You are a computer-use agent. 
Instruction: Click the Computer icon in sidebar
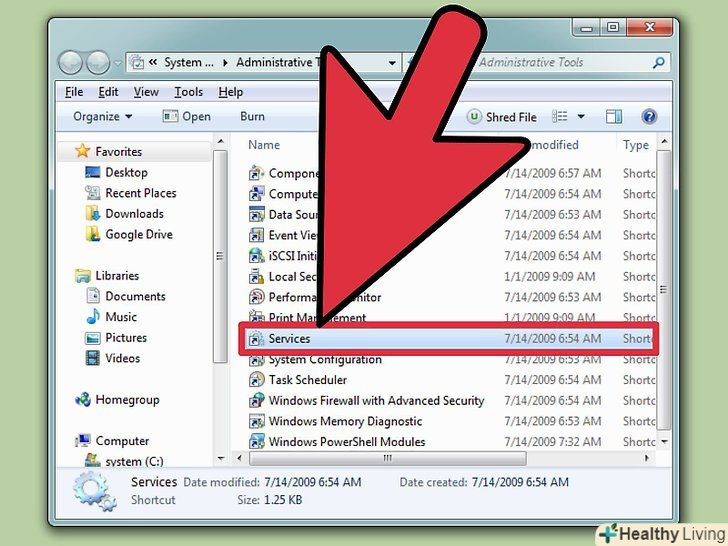83,441
